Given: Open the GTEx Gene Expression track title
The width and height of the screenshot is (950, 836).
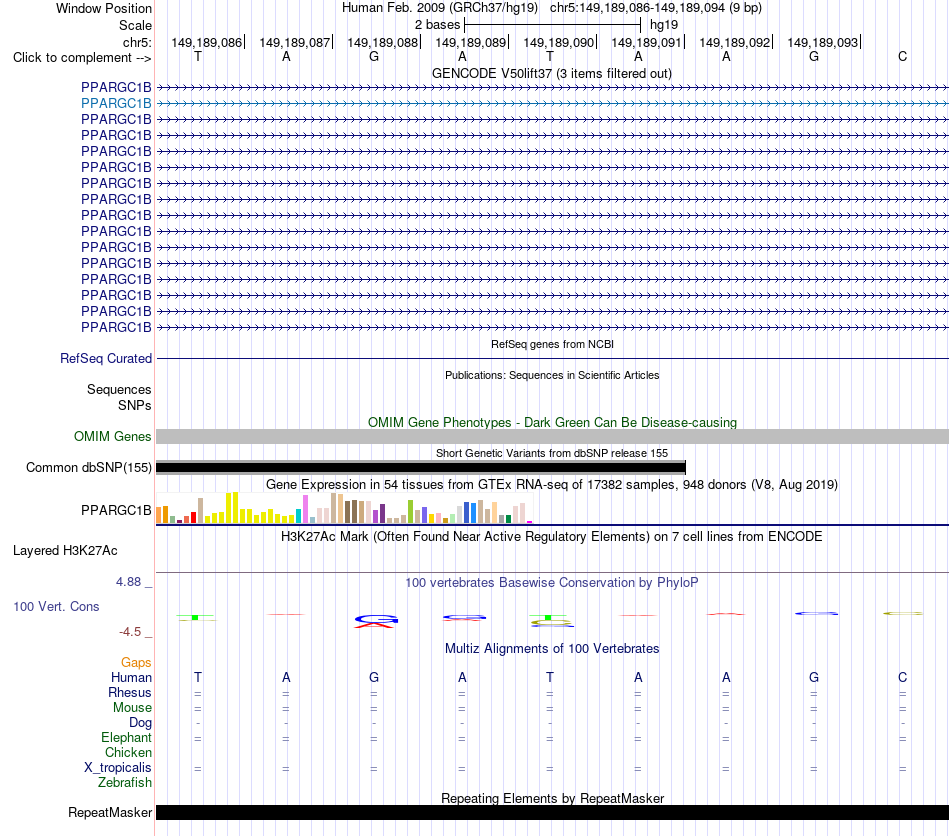Looking at the screenshot, I should 552,485.
